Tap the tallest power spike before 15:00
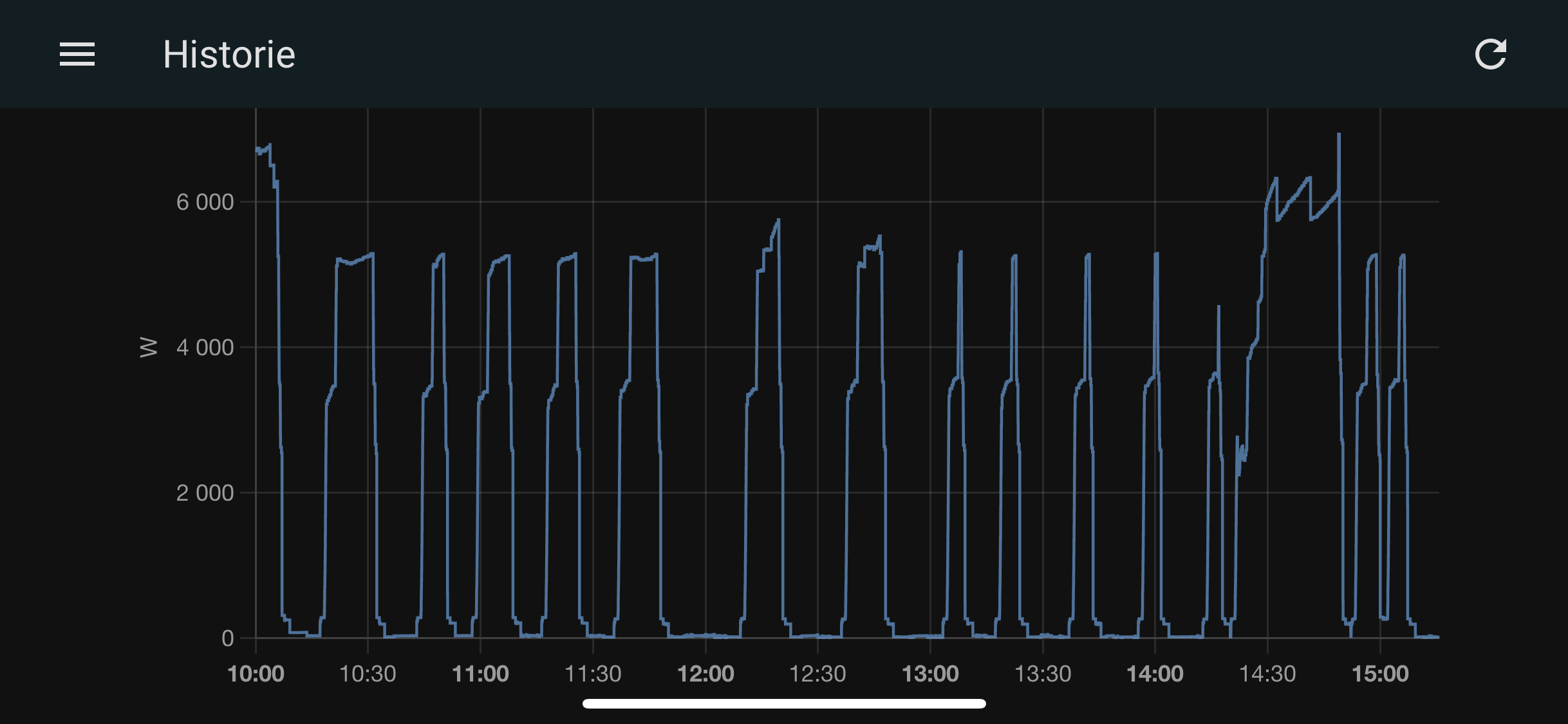Viewport: 1568px width, 724px height. (x=1339, y=136)
